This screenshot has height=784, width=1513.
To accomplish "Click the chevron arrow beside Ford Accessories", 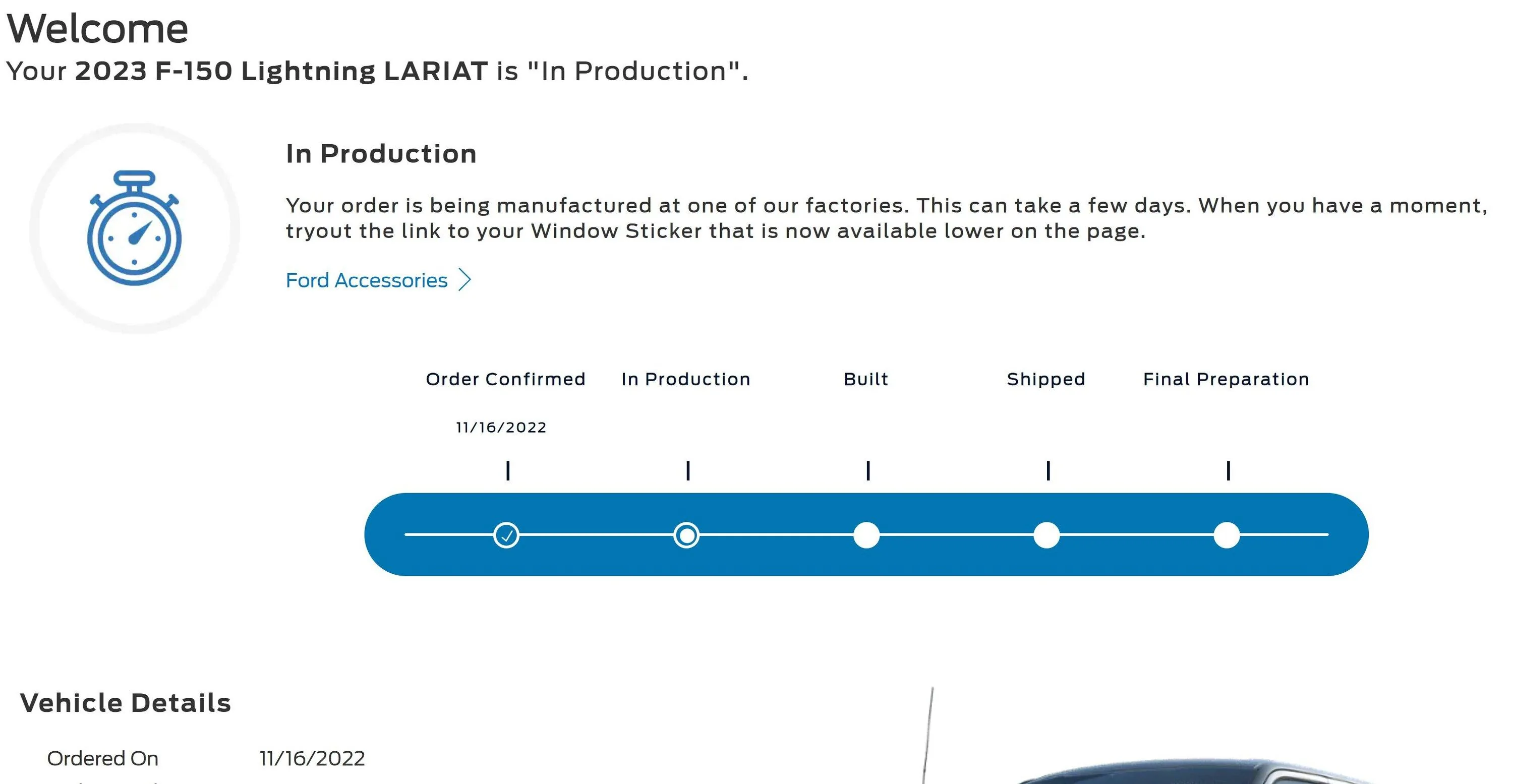I will tap(464, 280).
